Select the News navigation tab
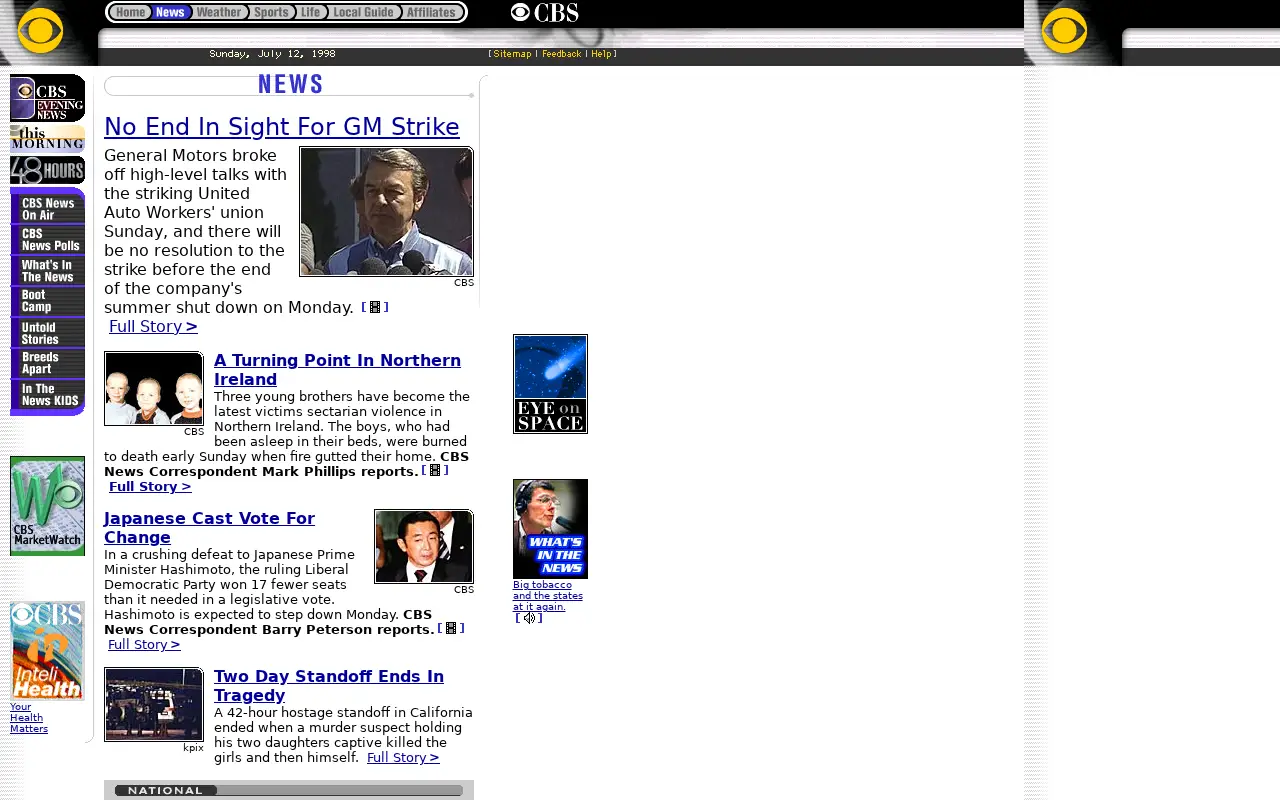The image size is (1280, 800). tap(171, 12)
